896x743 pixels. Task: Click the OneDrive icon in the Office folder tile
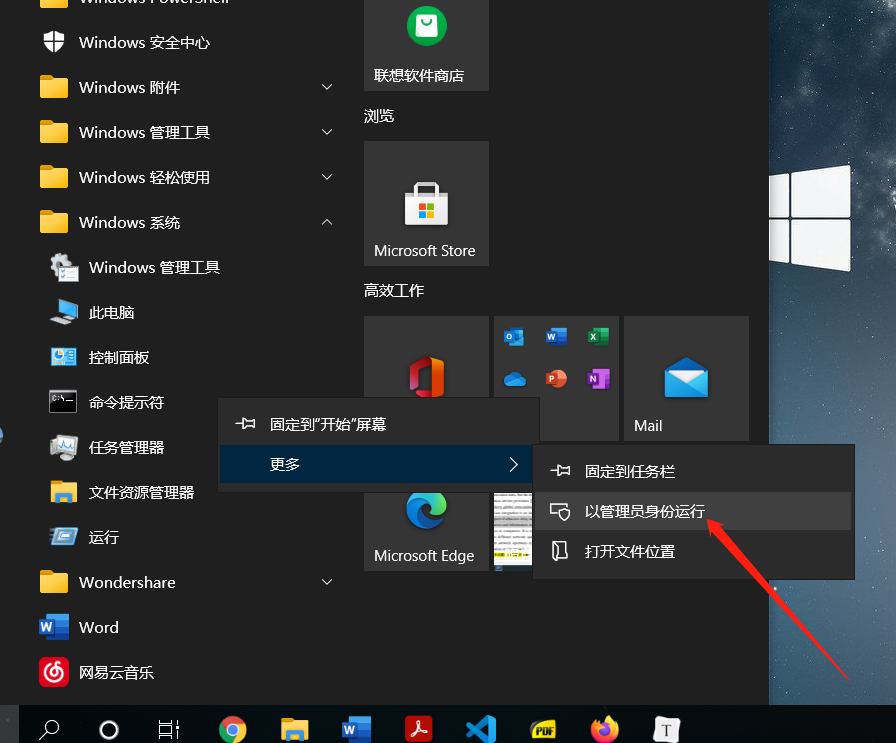(514, 379)
